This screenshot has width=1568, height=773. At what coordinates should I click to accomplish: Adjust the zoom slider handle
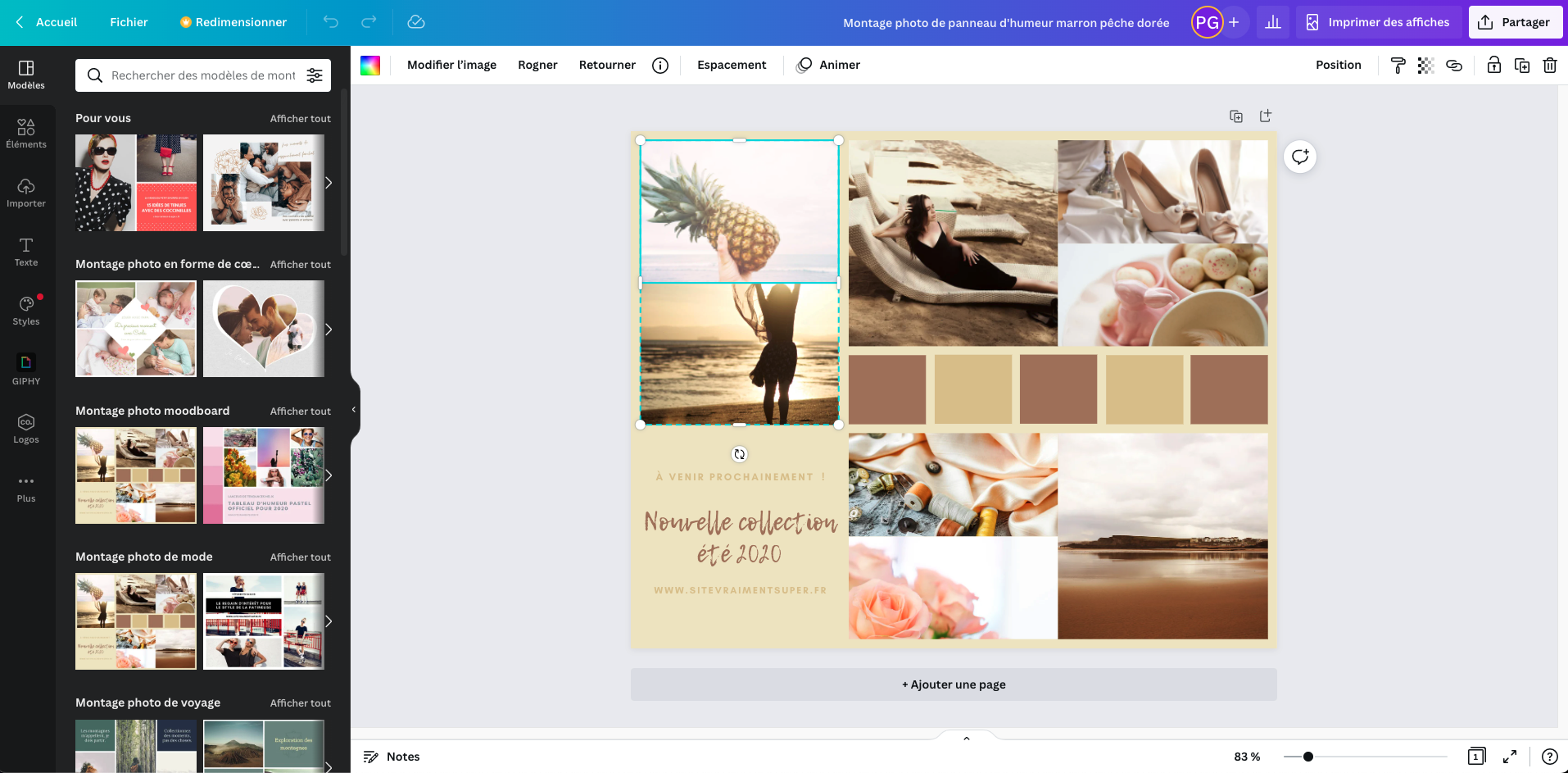coord(1308,757)
